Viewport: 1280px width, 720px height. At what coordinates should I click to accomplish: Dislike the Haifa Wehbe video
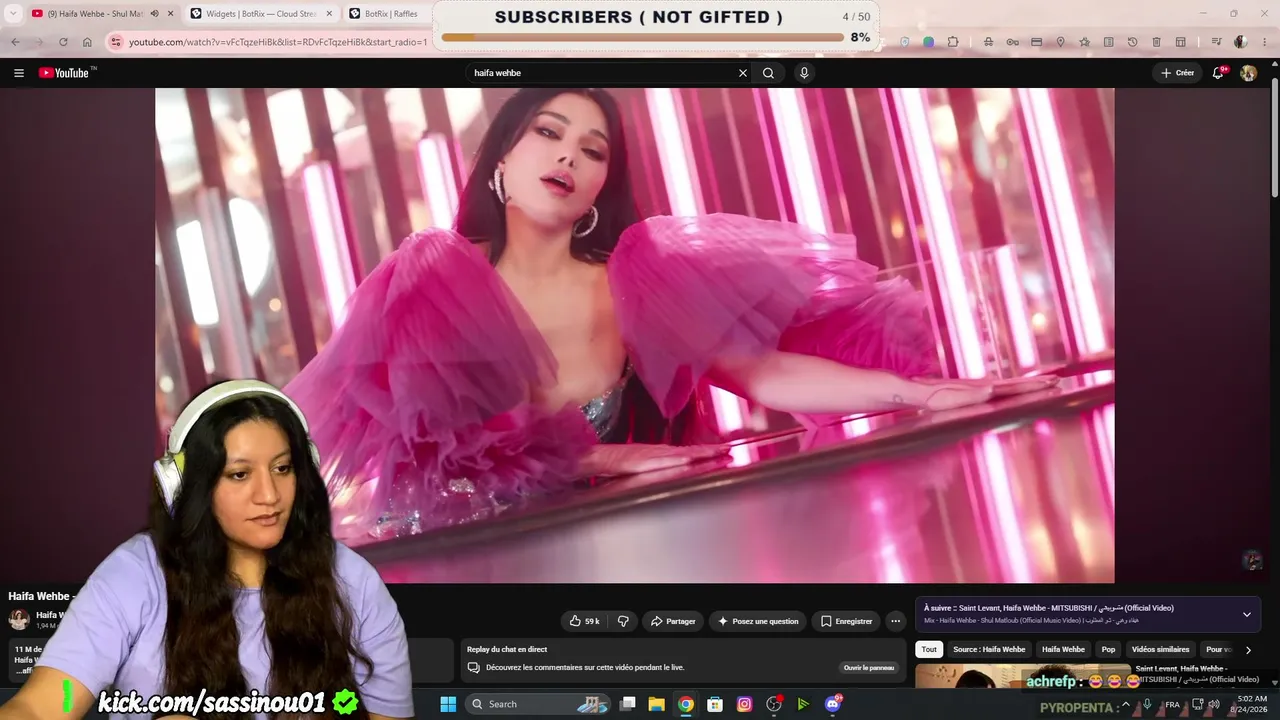pos(623,621)
